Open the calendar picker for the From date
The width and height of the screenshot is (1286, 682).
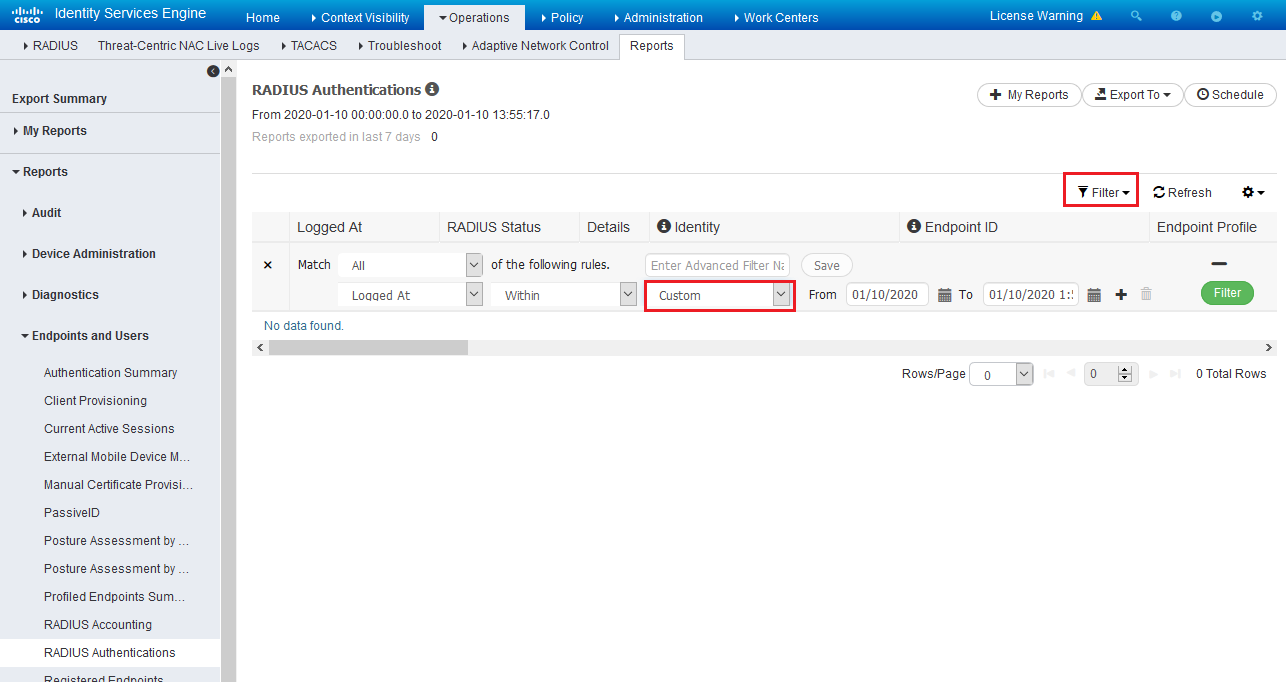coord(944,295)
